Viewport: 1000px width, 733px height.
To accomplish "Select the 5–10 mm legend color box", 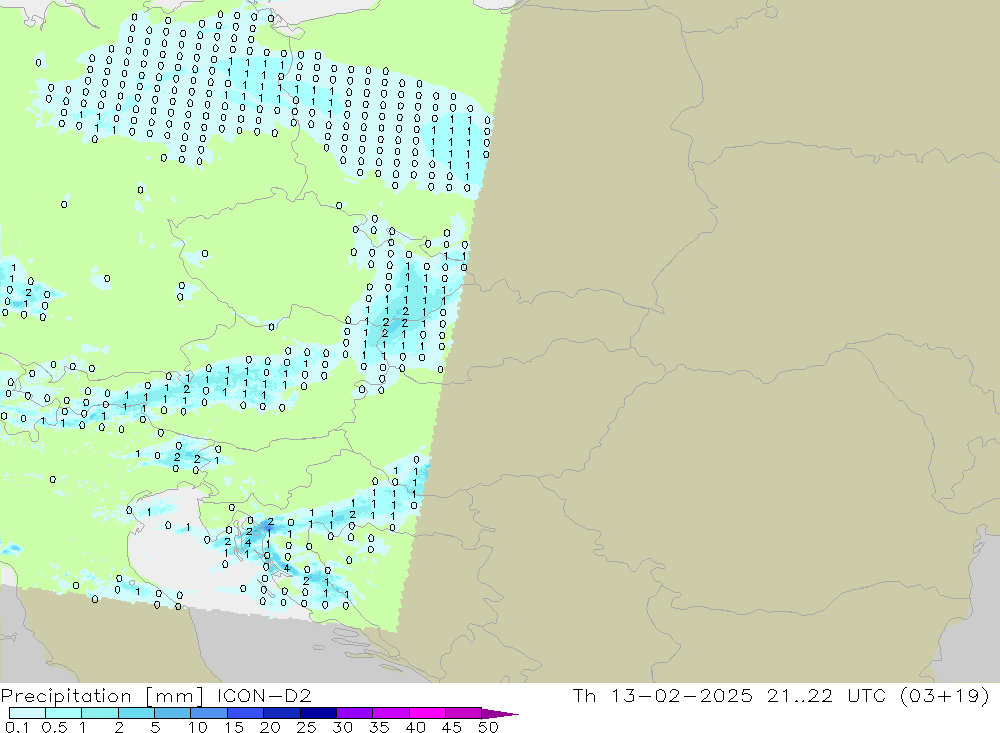I will (x=173, y=713).
